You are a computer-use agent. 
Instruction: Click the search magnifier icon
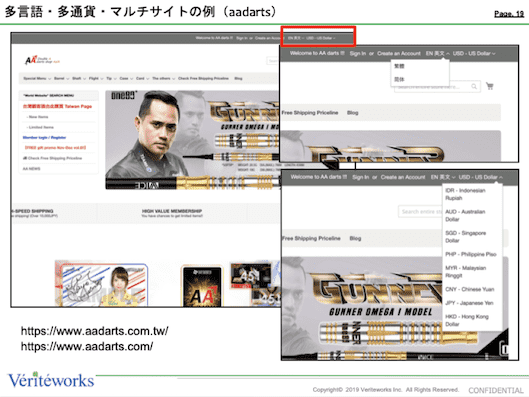pos(474,87)
